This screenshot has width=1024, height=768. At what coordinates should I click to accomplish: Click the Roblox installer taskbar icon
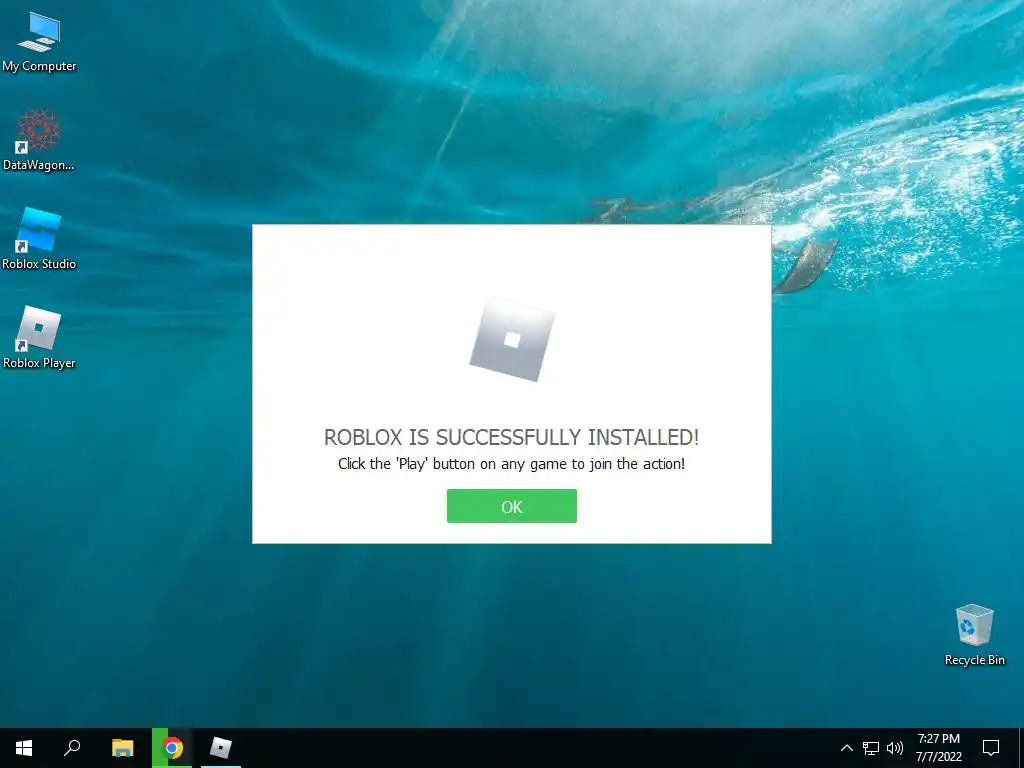click(x=221, y=748)
